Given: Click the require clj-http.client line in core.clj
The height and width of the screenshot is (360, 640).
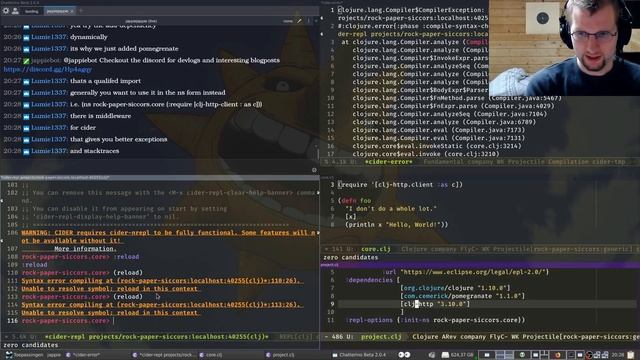Looking at the screenshot, I should pos(400,184).
